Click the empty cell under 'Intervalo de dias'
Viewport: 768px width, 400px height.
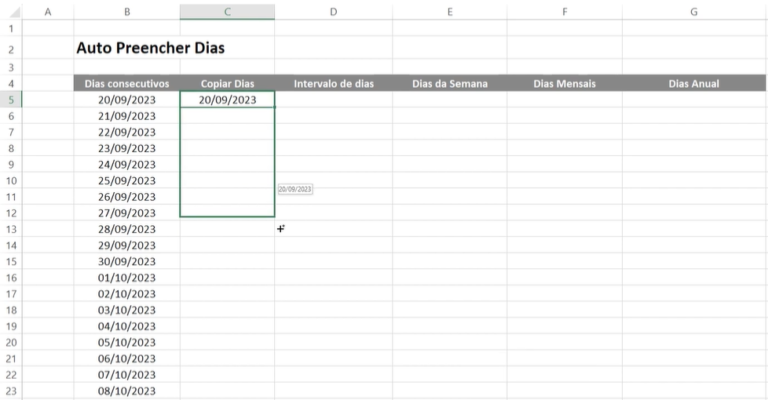[333, 100]
